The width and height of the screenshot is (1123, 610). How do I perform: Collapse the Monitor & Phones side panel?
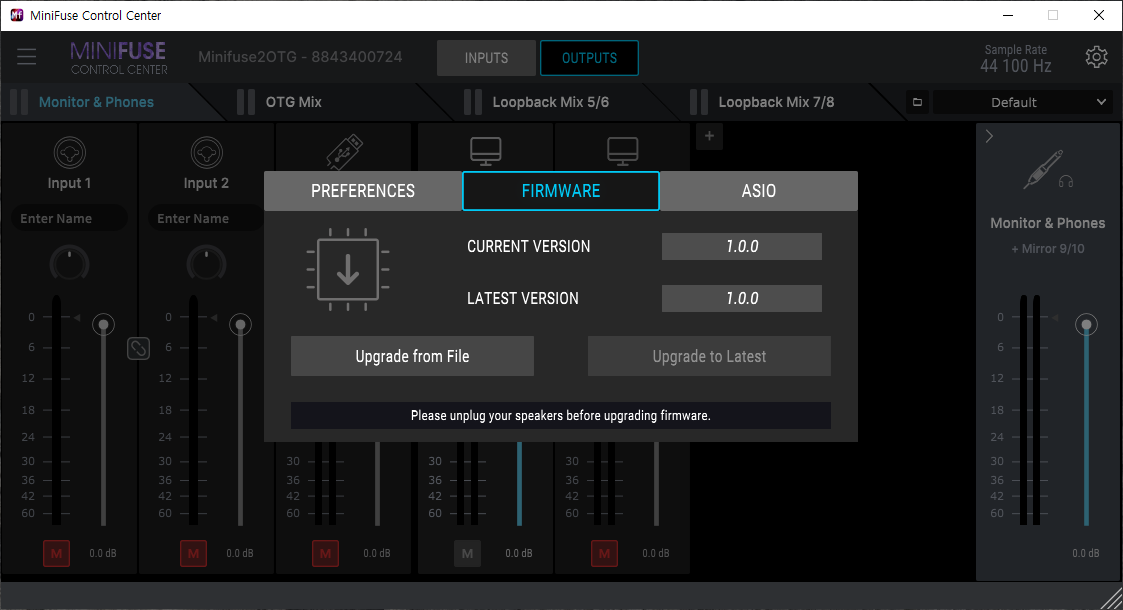pos(989,136)
